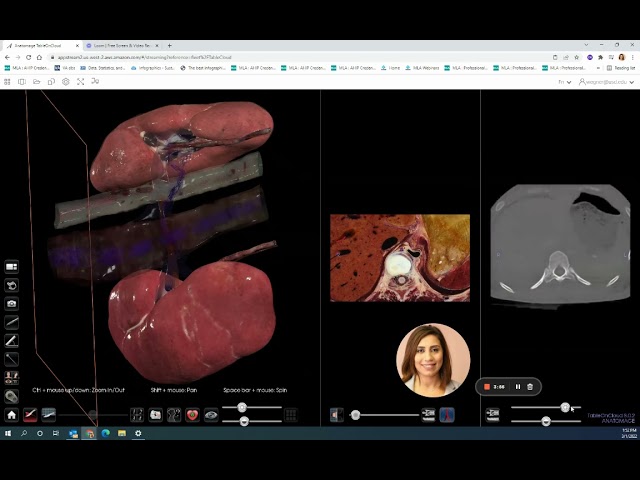The width and height of the screenshot is (640, 480).
Task: Open the user account dropdown
Action: coord(607,82)
